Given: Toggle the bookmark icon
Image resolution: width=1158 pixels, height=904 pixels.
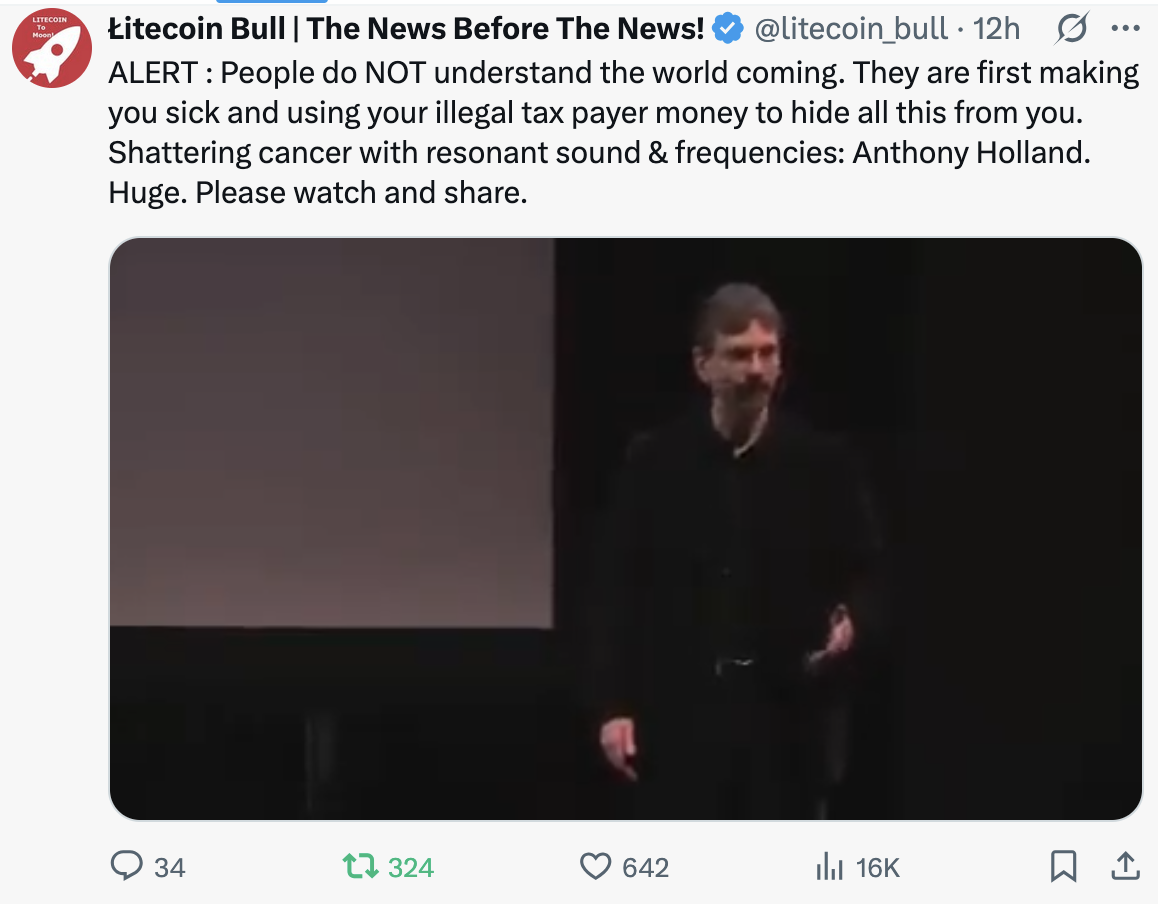Looking at the screenshot, I should pos(1063,866).
